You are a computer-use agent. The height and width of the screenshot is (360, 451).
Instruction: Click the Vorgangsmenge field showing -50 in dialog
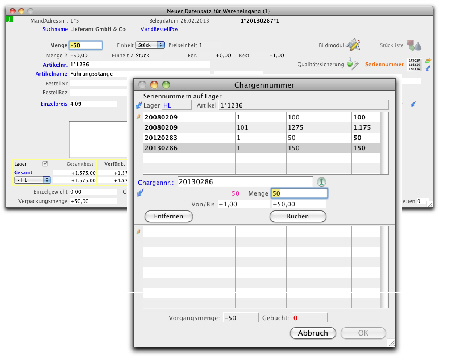[241, 318]
